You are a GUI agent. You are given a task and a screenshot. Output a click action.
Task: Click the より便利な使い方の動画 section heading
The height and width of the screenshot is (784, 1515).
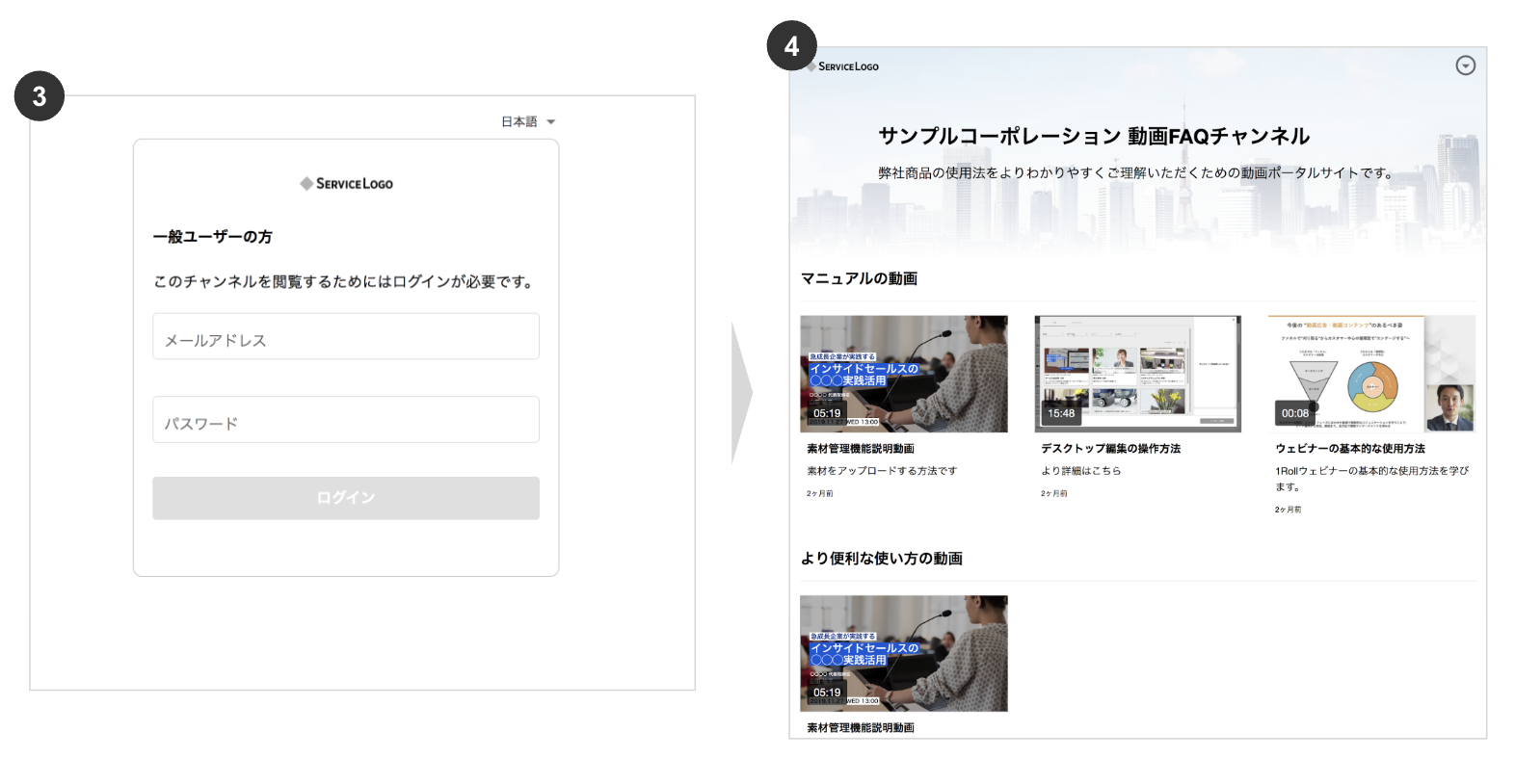coord(882,559)
